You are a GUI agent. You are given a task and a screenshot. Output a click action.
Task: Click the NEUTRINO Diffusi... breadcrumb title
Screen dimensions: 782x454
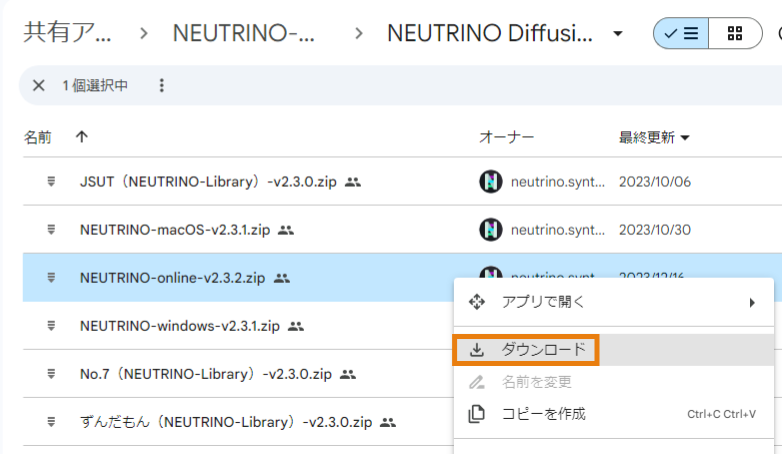click(490, 33)
